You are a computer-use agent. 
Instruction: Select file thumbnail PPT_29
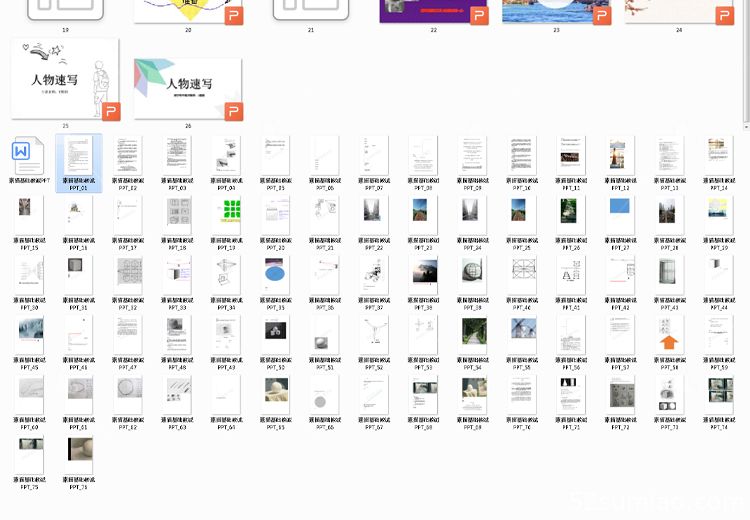[x=719, y=215]
